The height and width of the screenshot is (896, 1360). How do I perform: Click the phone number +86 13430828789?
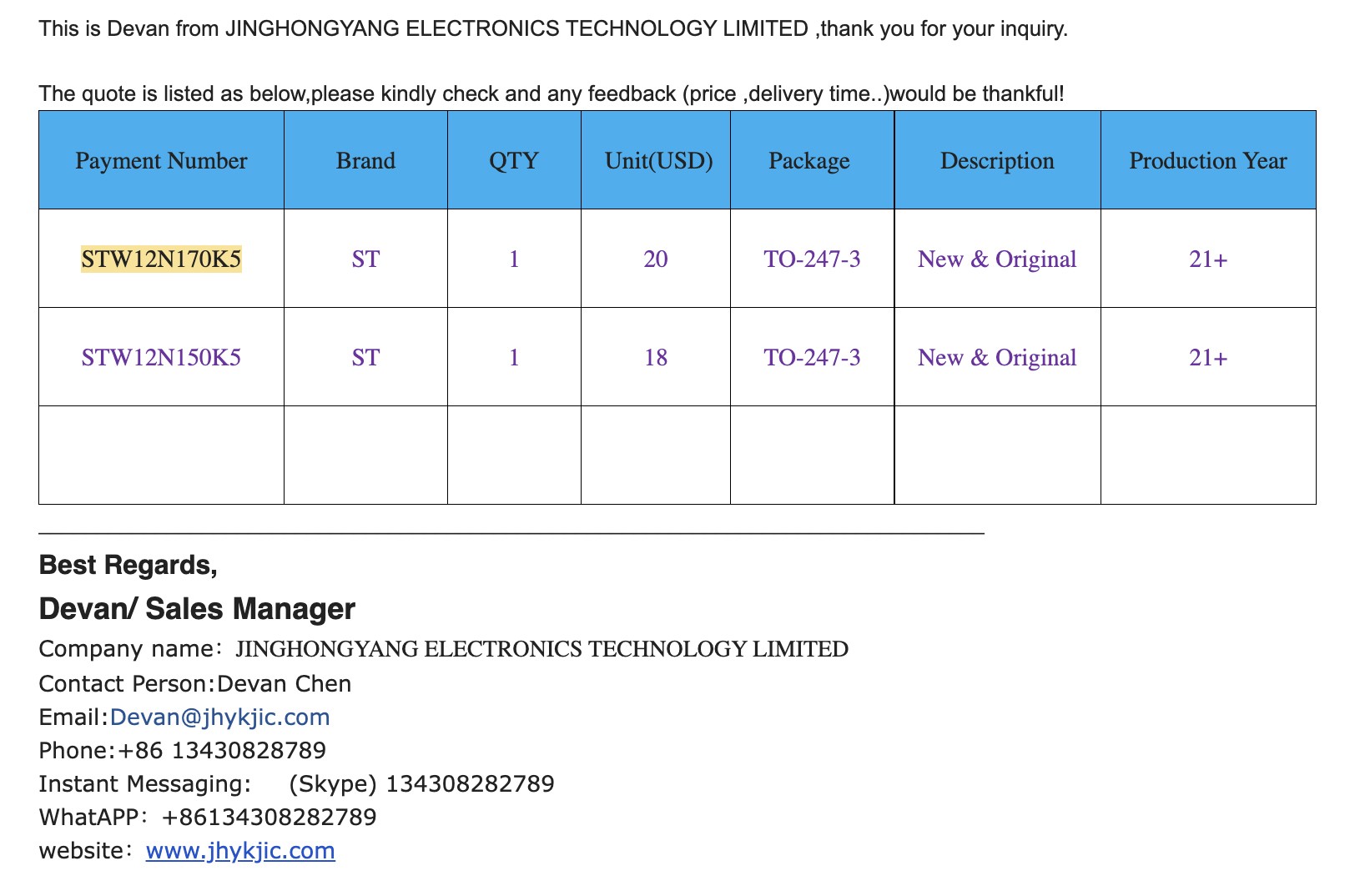pos(222,751)
